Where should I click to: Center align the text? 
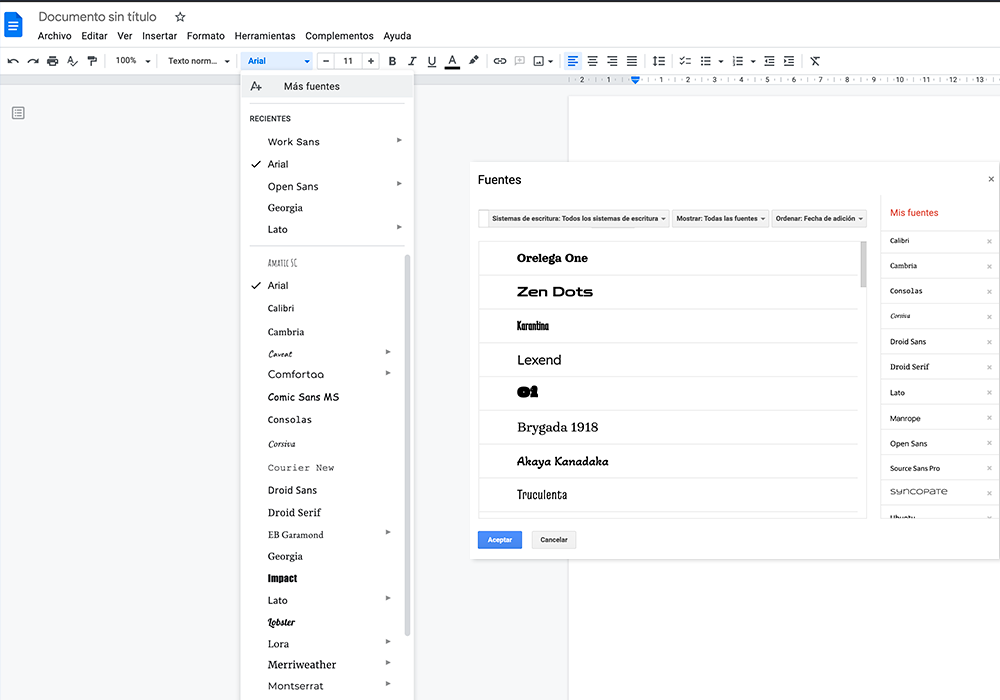(592, 61)
